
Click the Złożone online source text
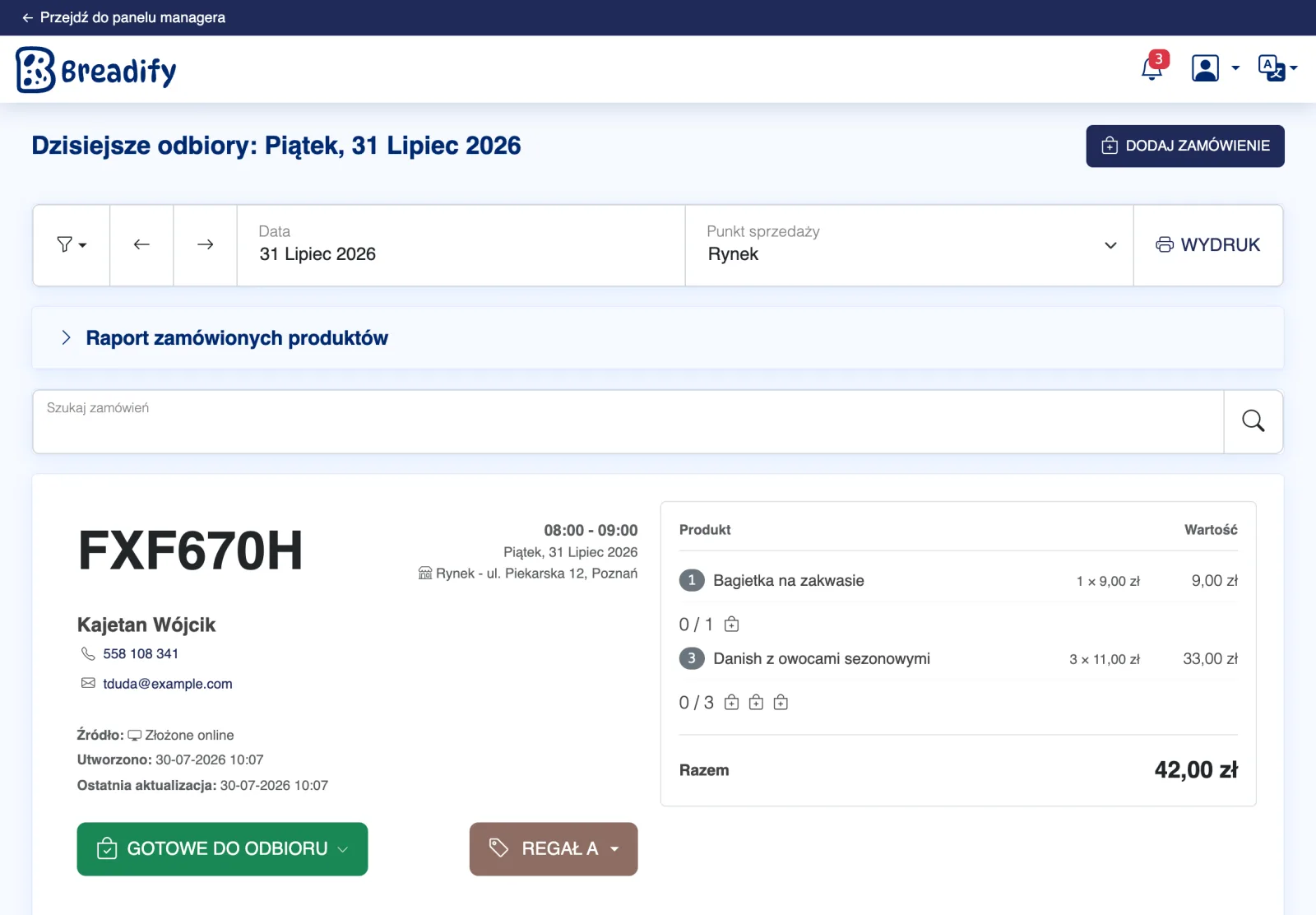(x=189, y=736)
